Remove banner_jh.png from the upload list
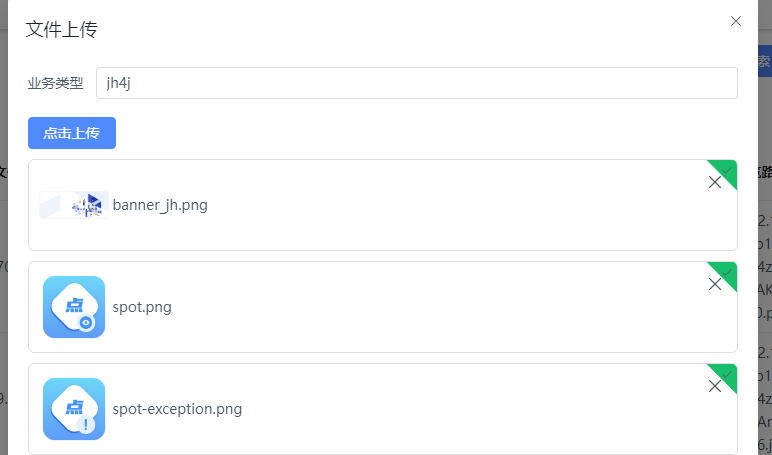The height and width of the screenshot is (455, 772). coord(714,182)
